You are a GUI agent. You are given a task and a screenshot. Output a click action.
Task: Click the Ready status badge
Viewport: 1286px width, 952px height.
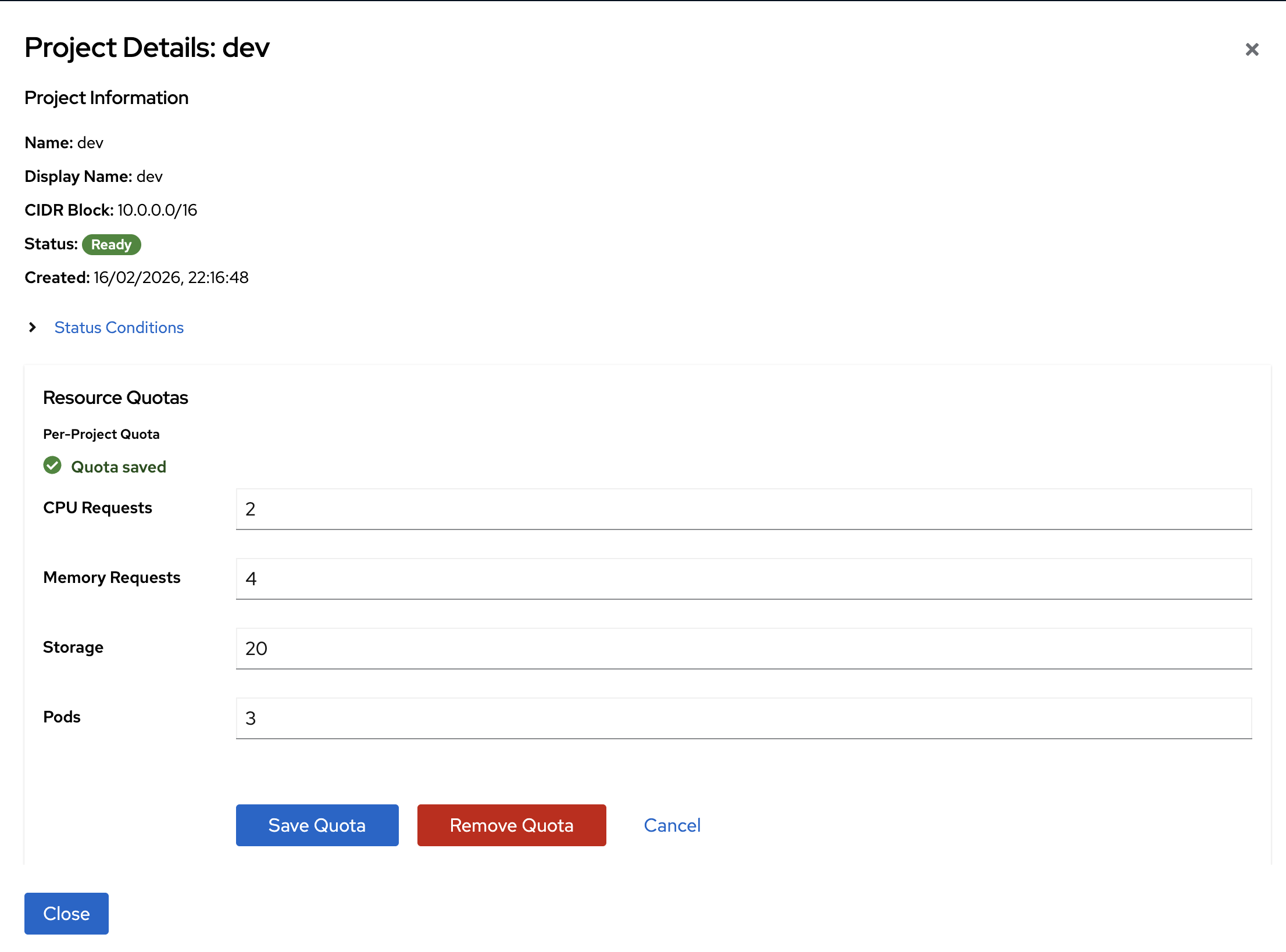click(111, 245)
